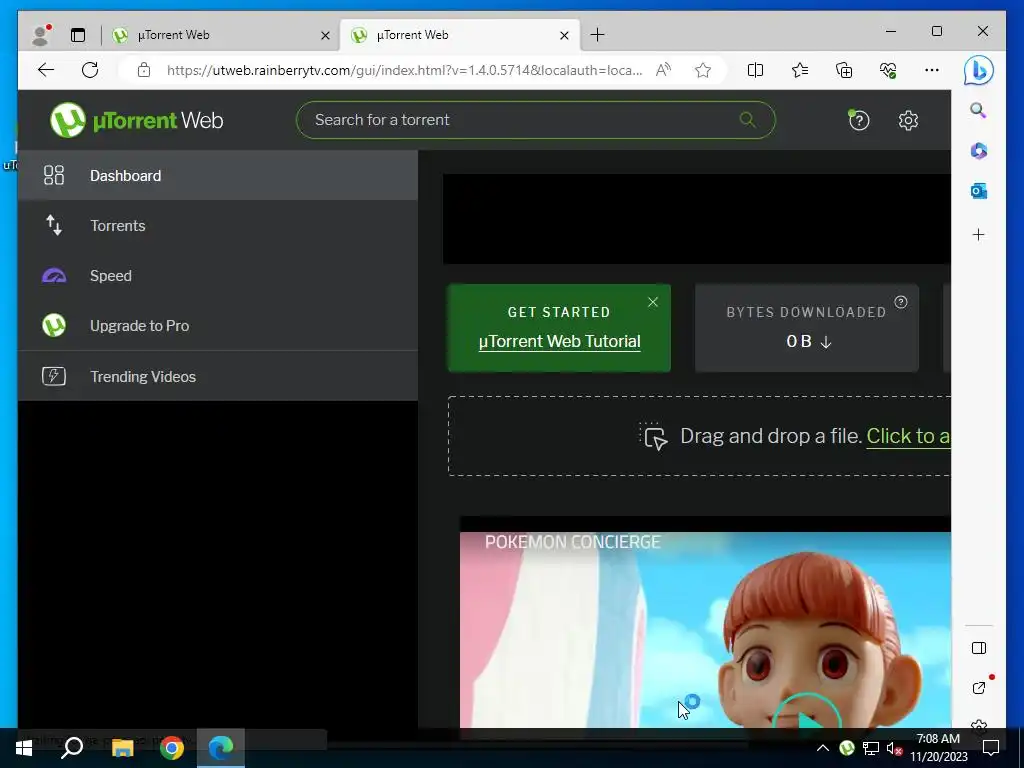1024x768 pixels.
Task: Select Upgrade to Pro in sidebar
Action: [x=217, y=325]
